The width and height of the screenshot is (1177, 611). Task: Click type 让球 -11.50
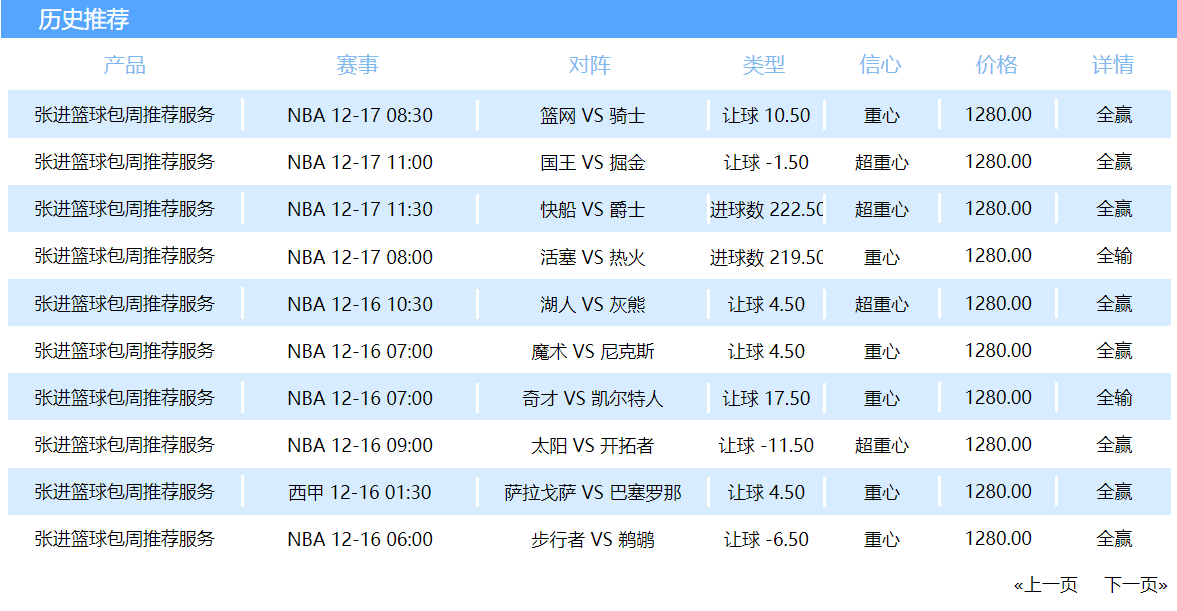coord(766,446)
